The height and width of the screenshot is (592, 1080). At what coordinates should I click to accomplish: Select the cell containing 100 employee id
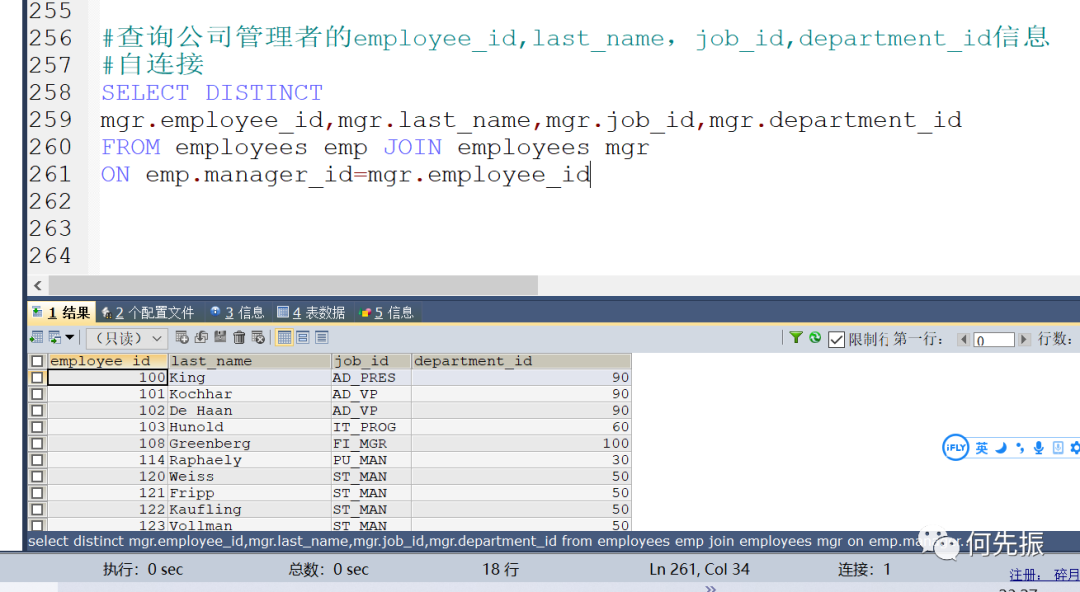107,378
